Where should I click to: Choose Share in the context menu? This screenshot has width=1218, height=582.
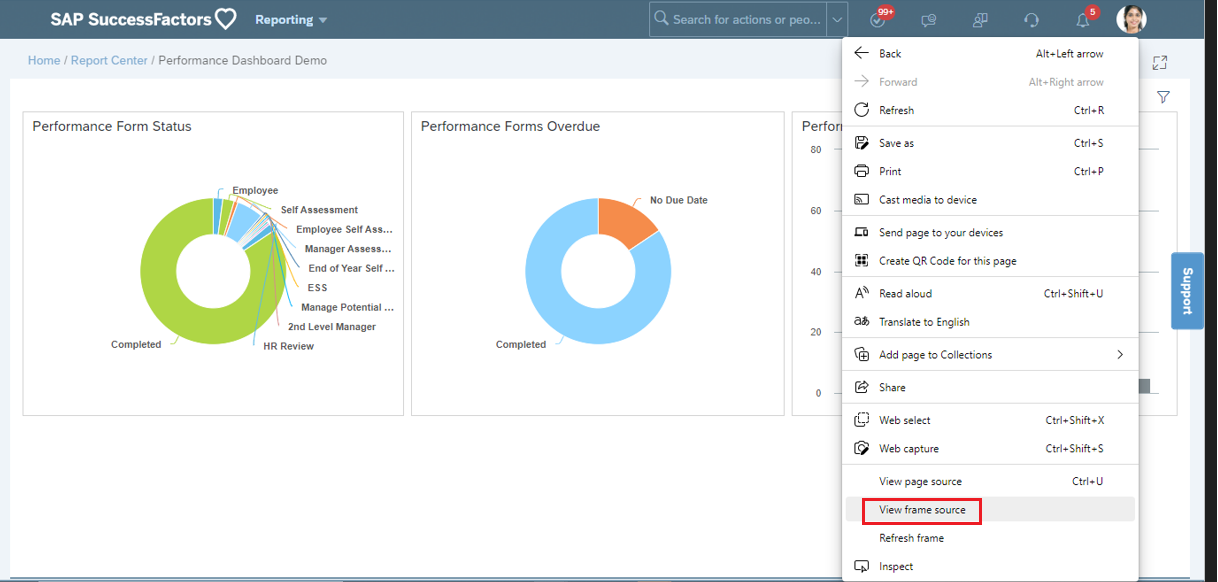(x=991, y=387)
